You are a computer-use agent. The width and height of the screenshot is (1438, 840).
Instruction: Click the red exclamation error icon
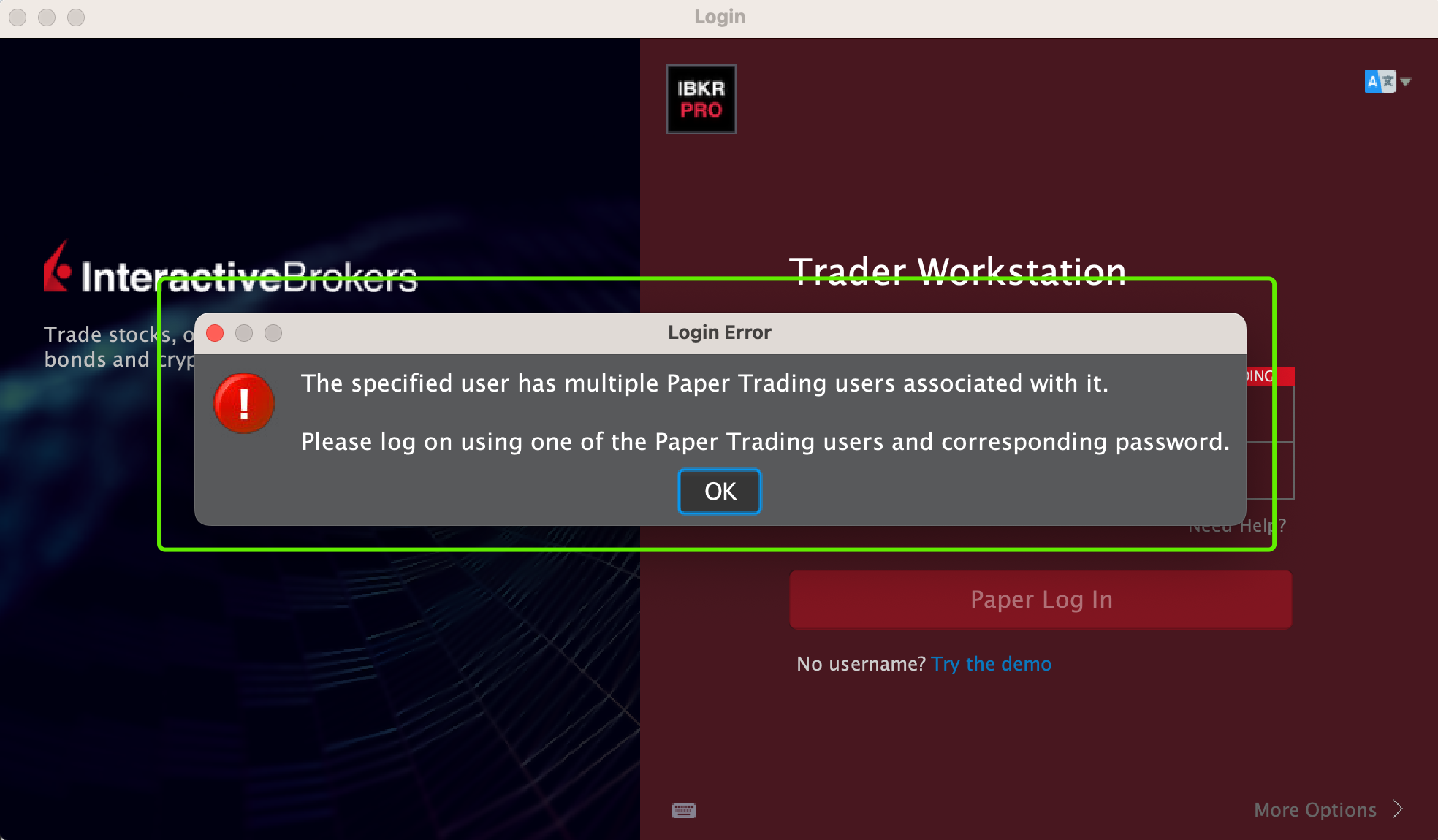coord(244,403)
